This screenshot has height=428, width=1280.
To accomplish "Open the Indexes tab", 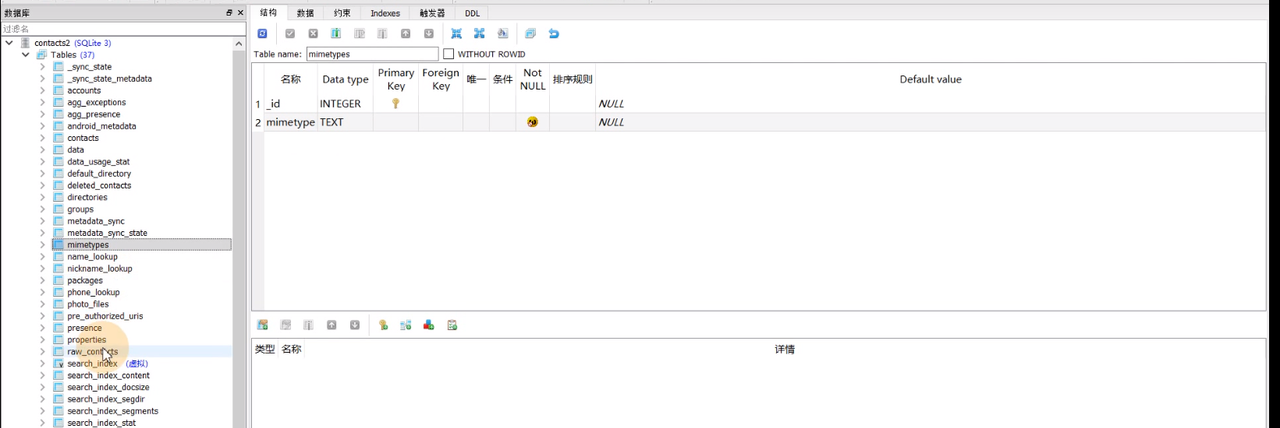I will click(x=385, y=13).
